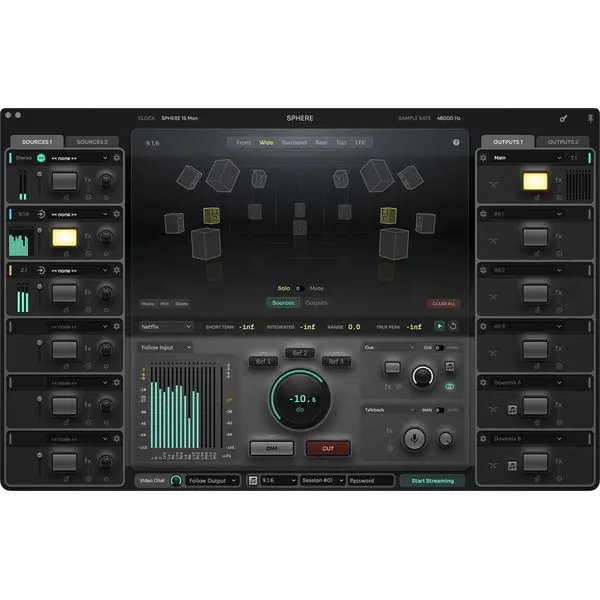Expand the Follow Input dropdown

[166, 347]
